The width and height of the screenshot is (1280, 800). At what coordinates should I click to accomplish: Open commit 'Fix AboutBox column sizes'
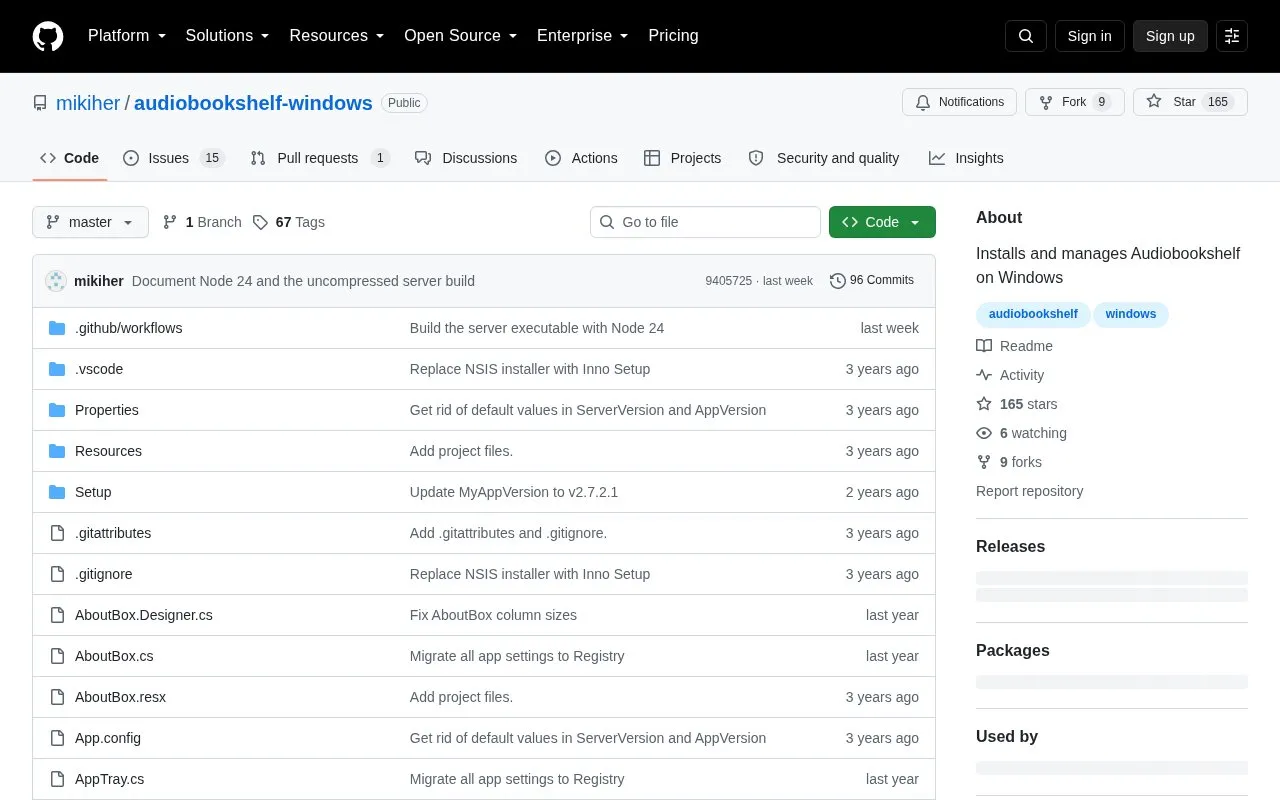(x=493, y=615)
